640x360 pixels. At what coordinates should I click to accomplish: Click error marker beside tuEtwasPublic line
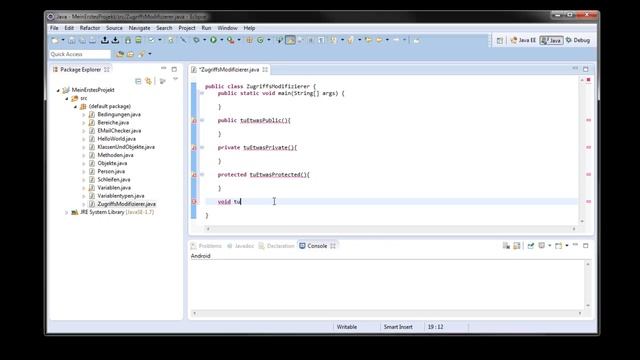pyautogui.click(x=194, y=120)
